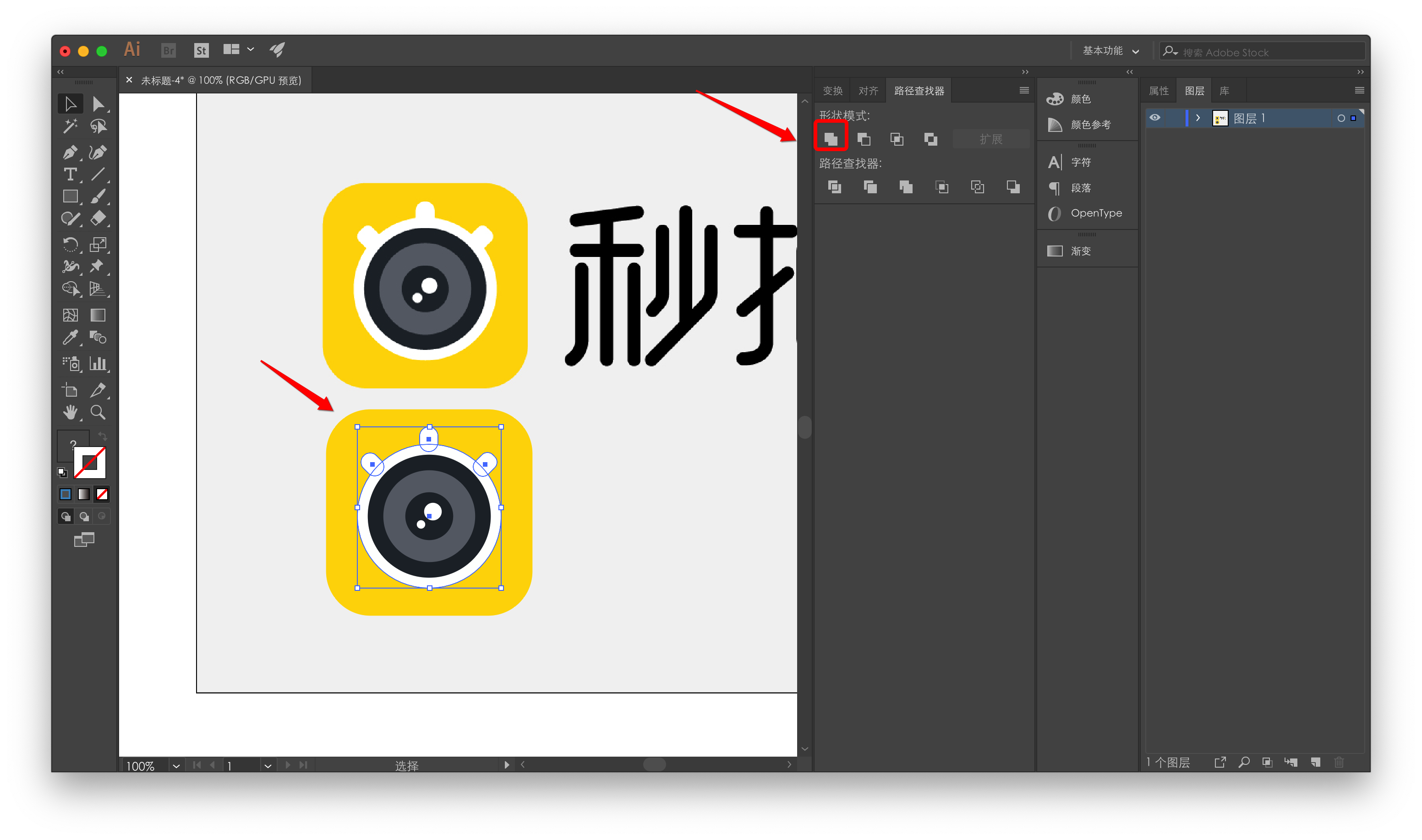The height and width of the screenshot is (840, 1422).
Task: Expand 图层 1 layer contents
Action: [1198, 118]
